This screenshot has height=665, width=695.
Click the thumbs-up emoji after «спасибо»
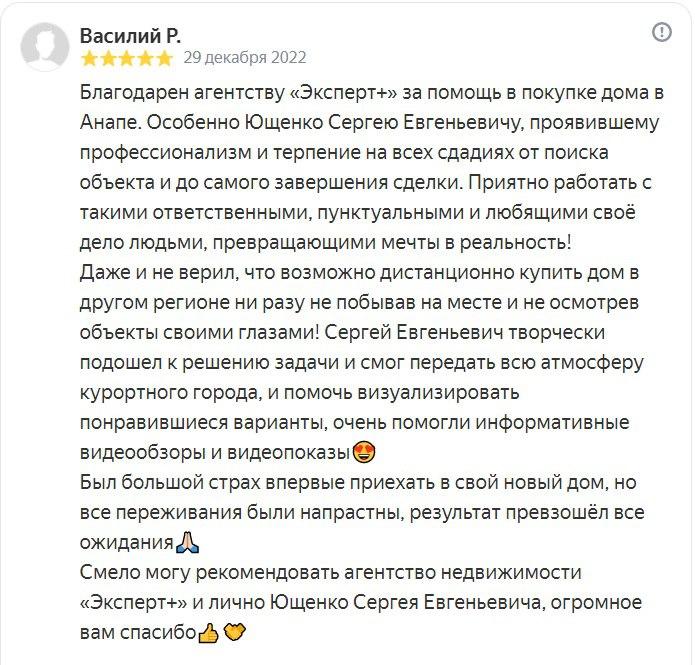208,634
